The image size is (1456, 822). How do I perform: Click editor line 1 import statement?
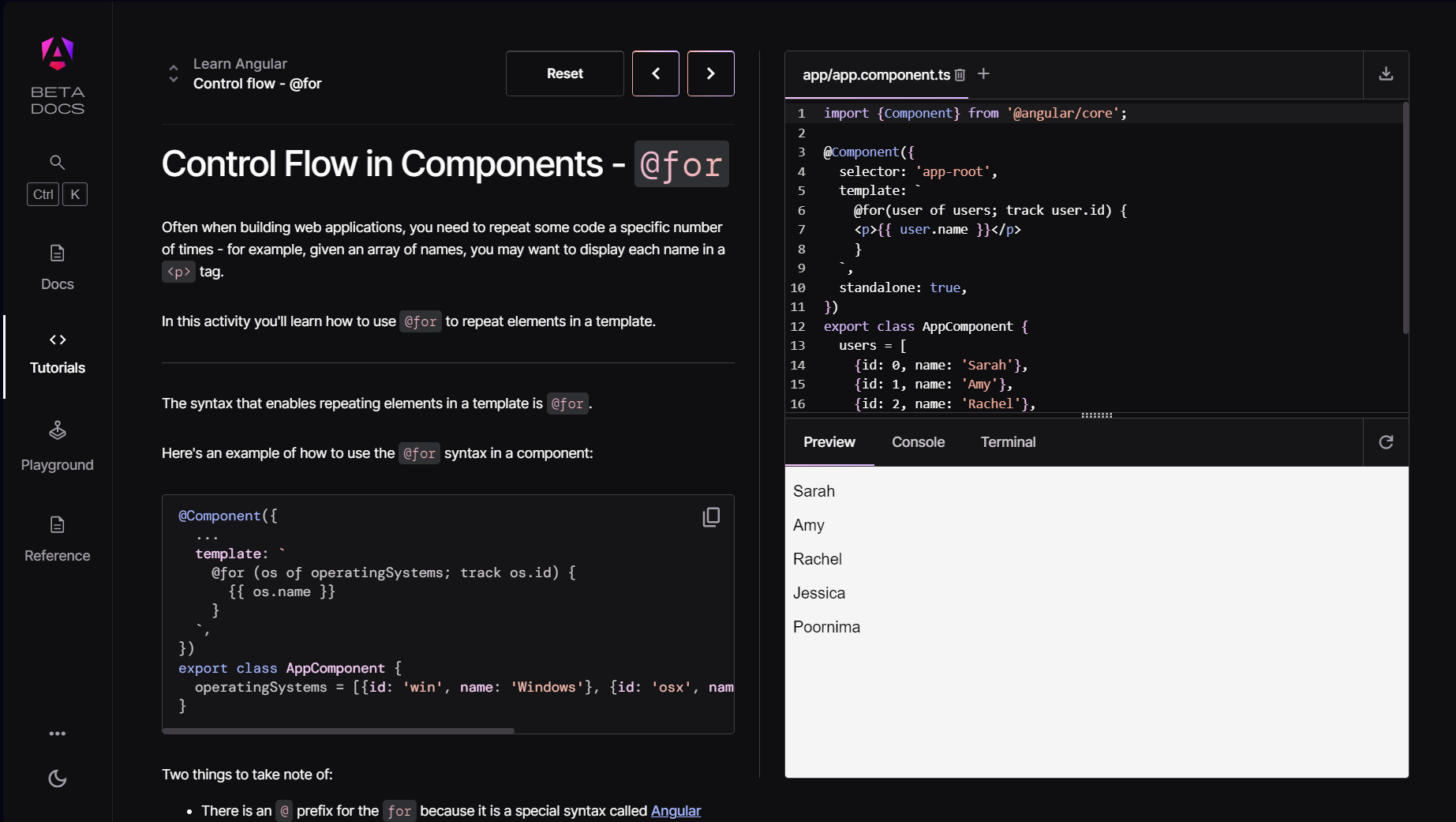tap(975, 113)
